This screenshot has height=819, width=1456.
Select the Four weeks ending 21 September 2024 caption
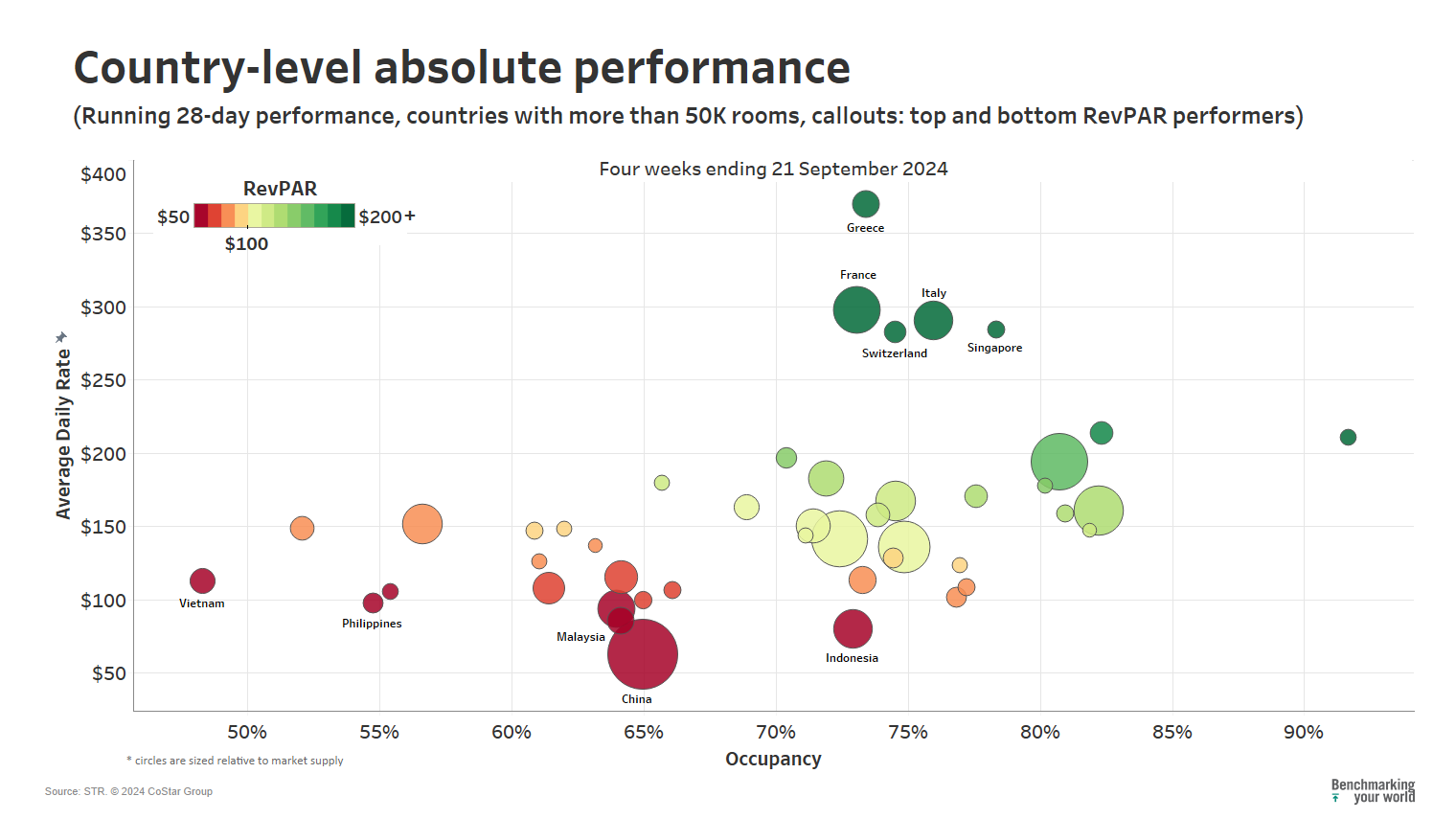(773, 170)
